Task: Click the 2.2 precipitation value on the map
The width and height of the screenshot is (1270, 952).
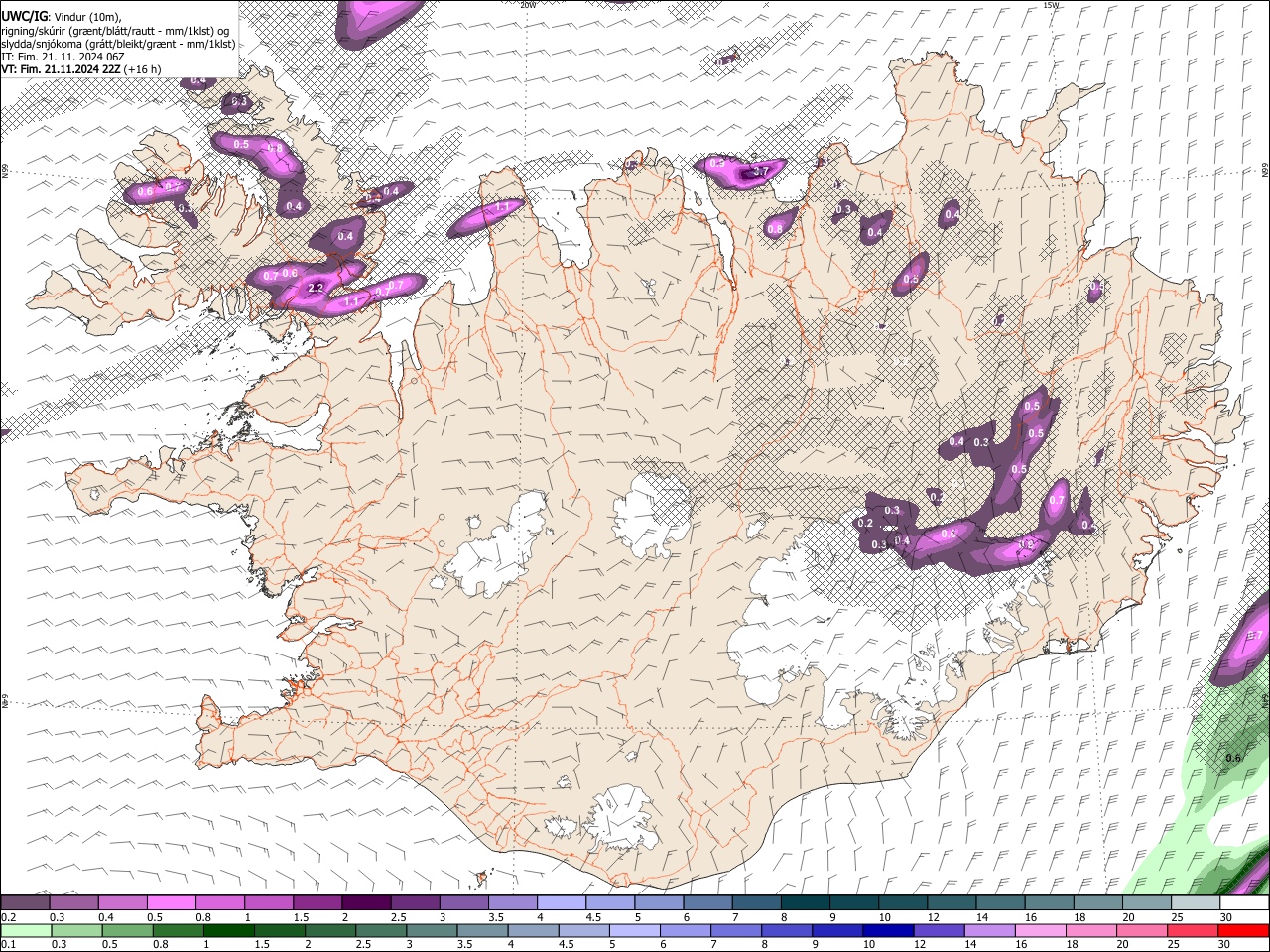Action: tap(316, 288)
